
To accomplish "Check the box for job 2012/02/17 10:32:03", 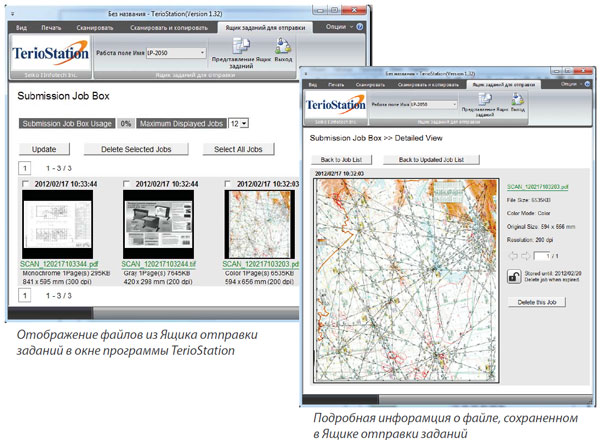I will 226,184.
